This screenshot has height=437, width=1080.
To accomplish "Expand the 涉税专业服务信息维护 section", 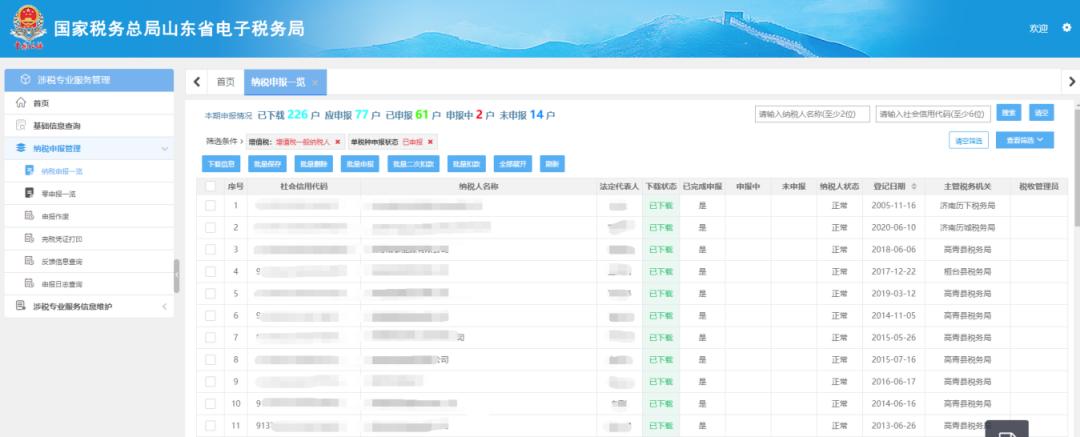I will [164, 306].
